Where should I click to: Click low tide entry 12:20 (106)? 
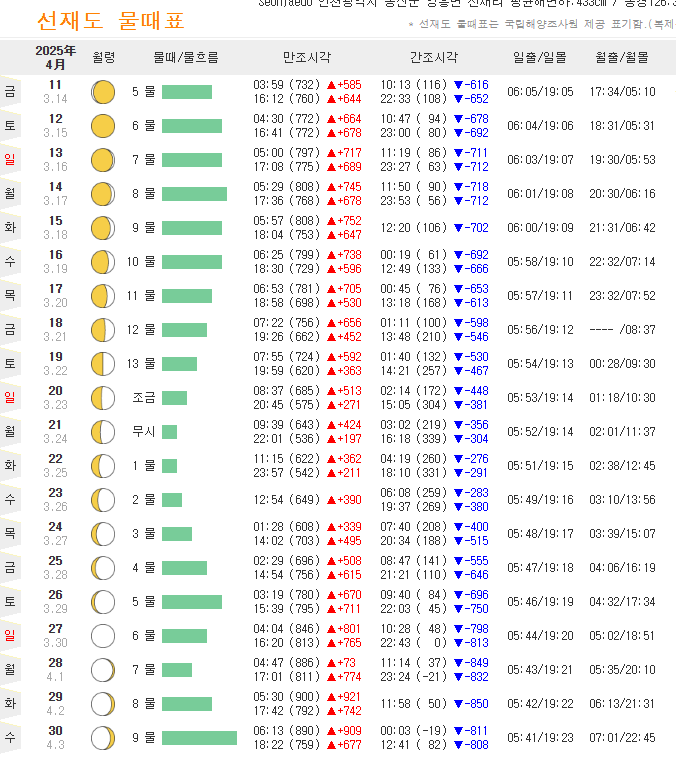click(413, 228)
